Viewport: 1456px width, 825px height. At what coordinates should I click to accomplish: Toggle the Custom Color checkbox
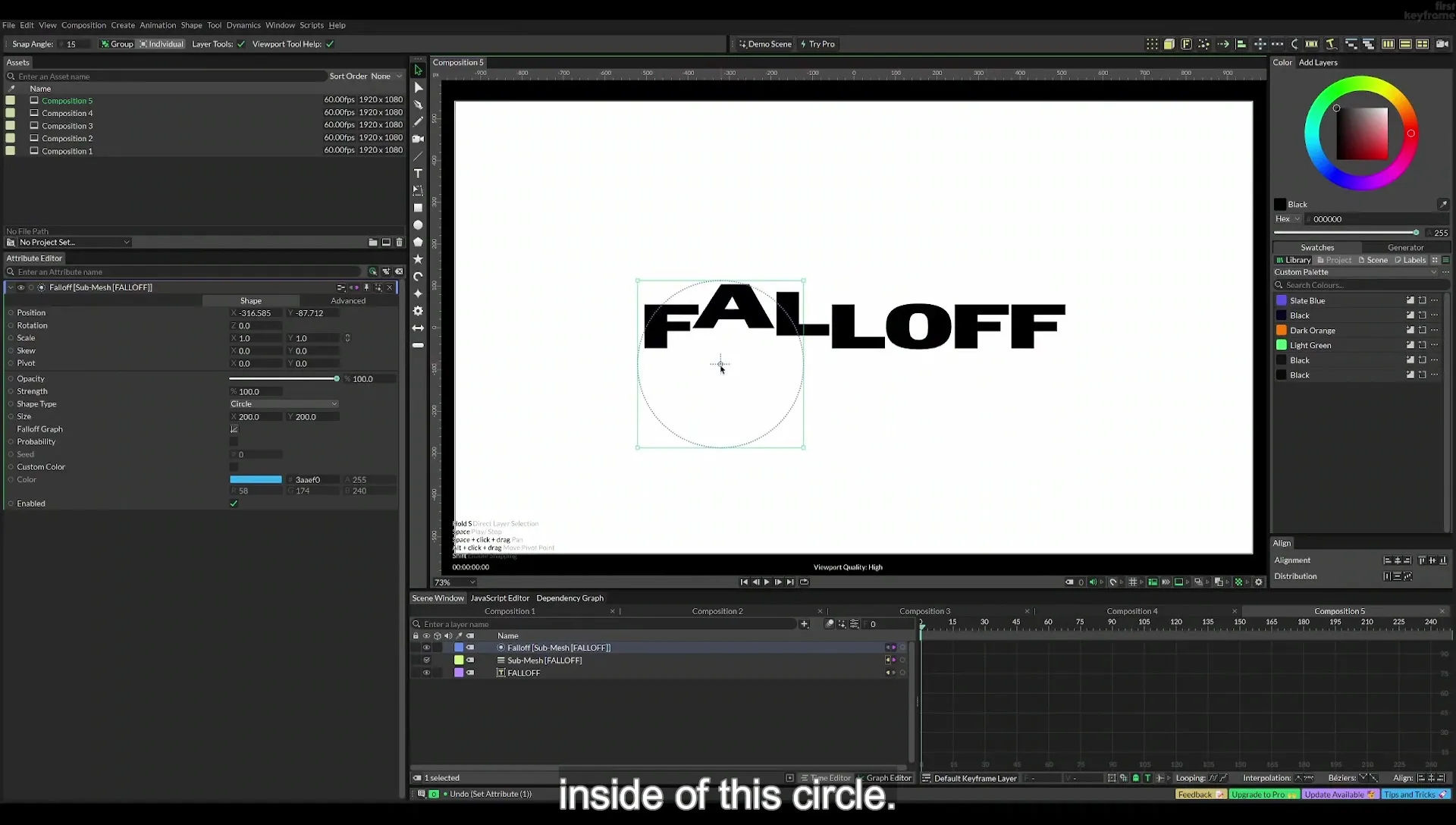(x=234, y=467)
